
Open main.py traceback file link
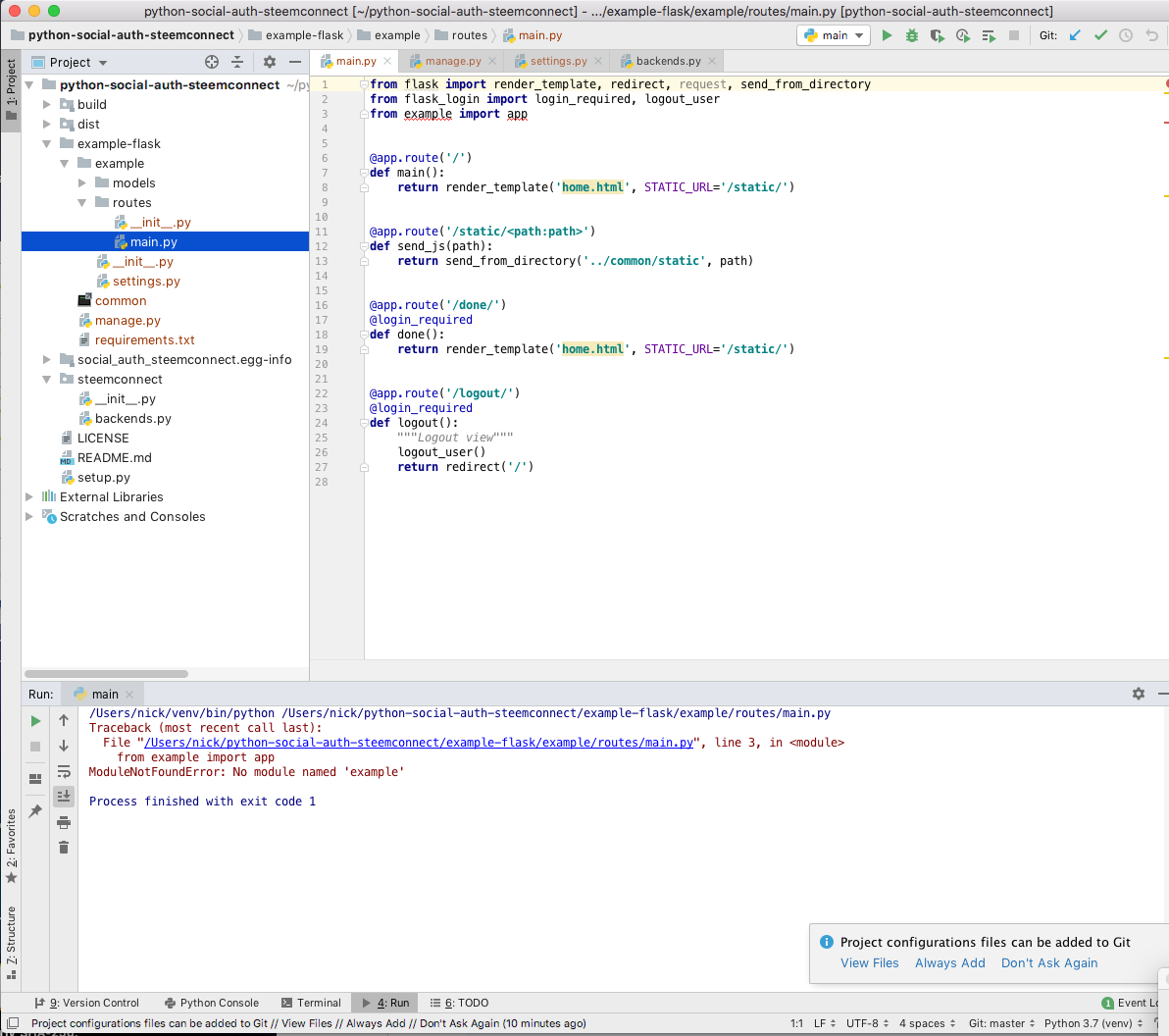[418, 742]
